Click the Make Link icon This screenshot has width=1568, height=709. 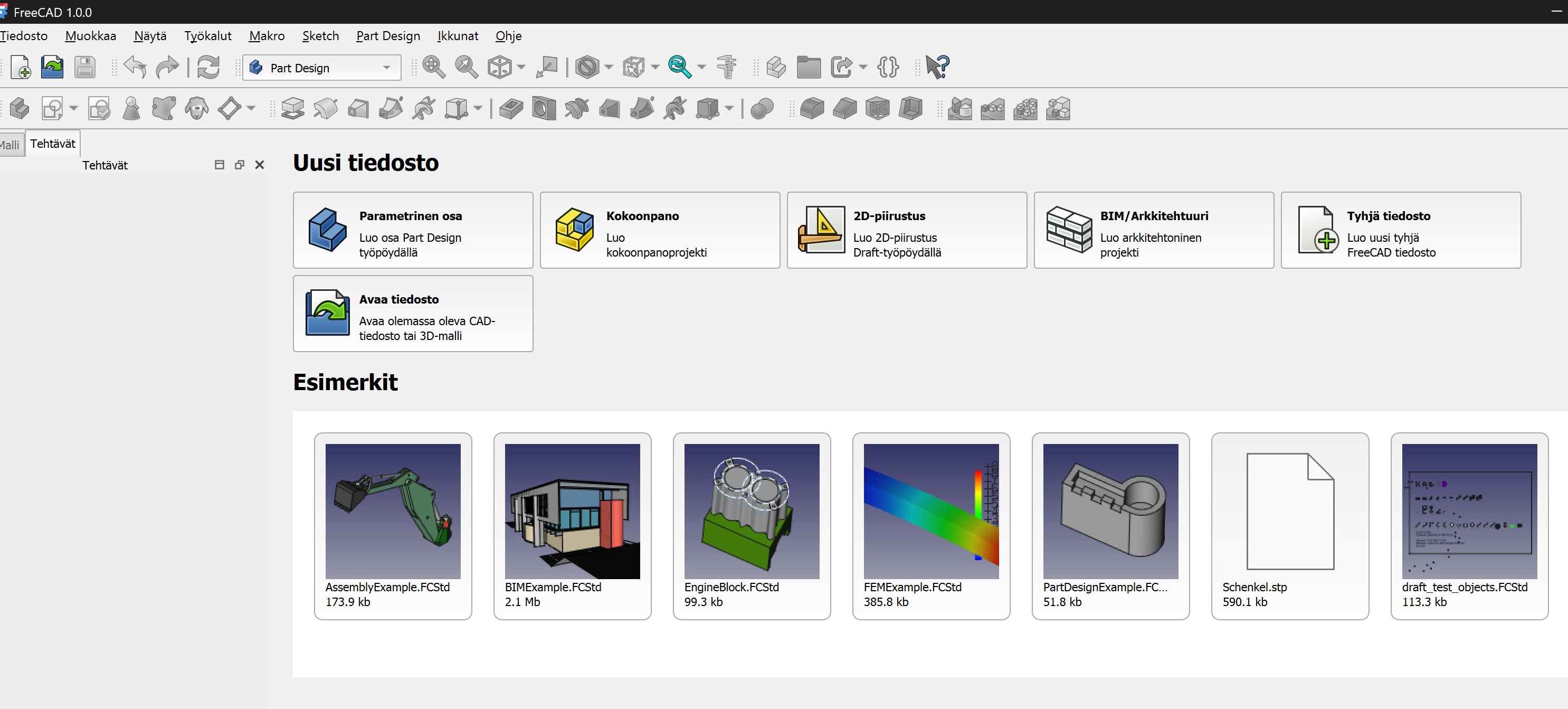pyautogui.click(x=841, y=67)
